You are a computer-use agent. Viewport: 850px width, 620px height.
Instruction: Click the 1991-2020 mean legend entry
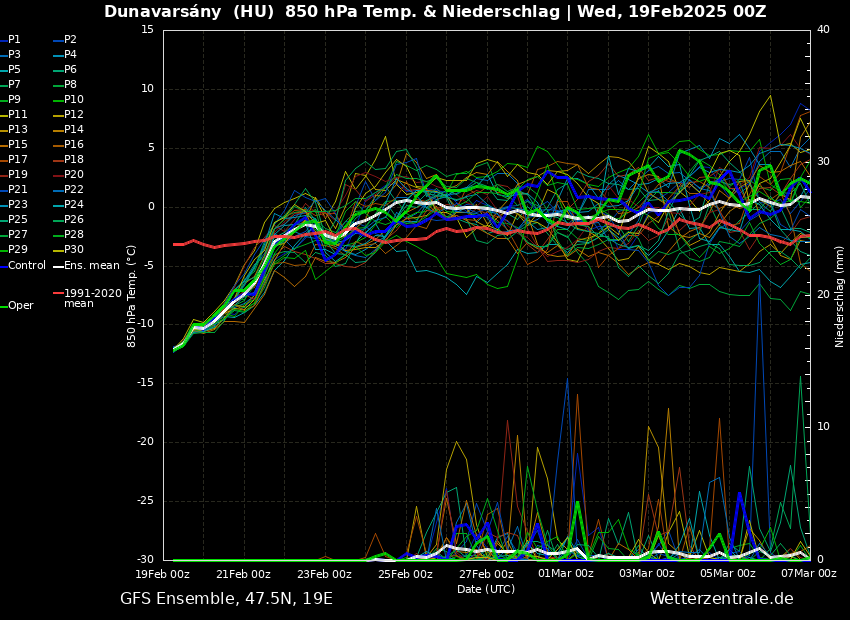coord(92,298)
